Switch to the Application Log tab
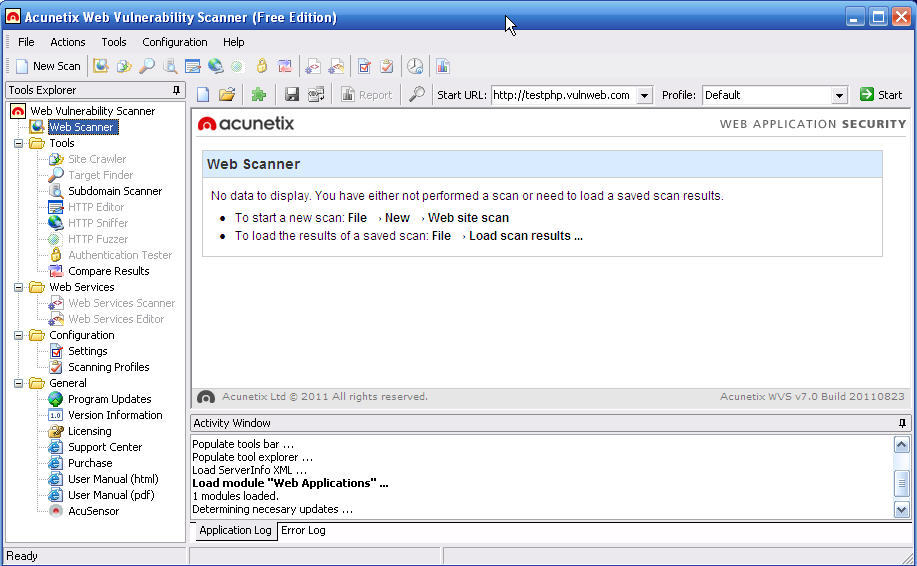Viewport: 917px width, 566px height. pos(235,530)
